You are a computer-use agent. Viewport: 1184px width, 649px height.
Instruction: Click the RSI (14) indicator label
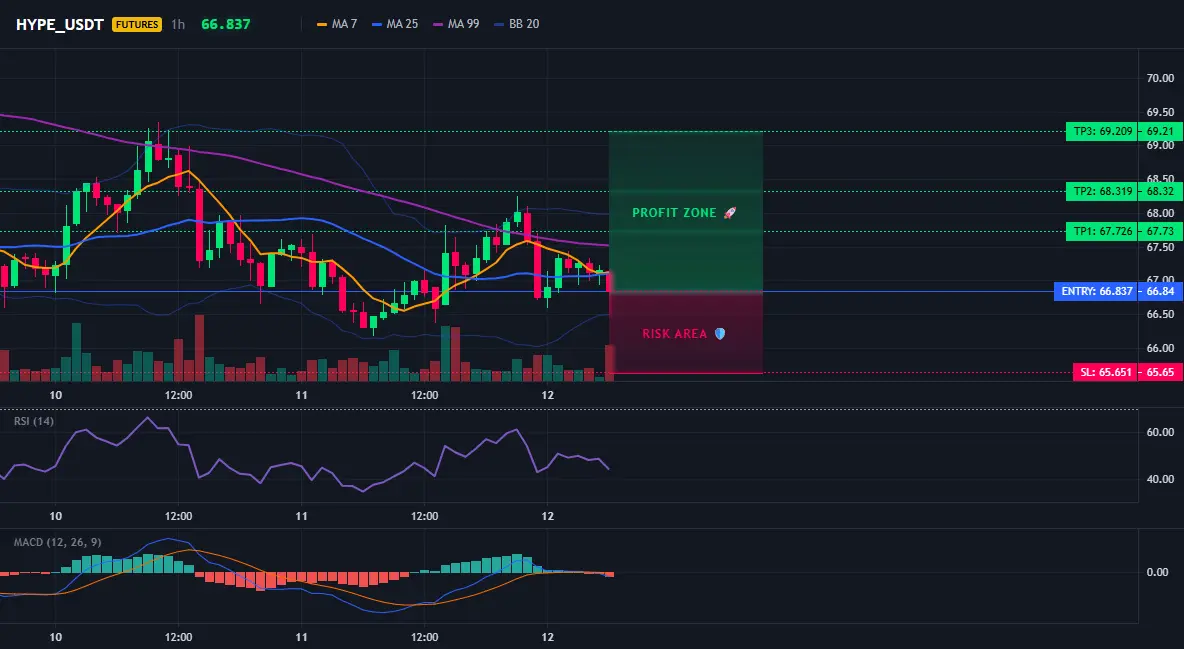point(34,421)
